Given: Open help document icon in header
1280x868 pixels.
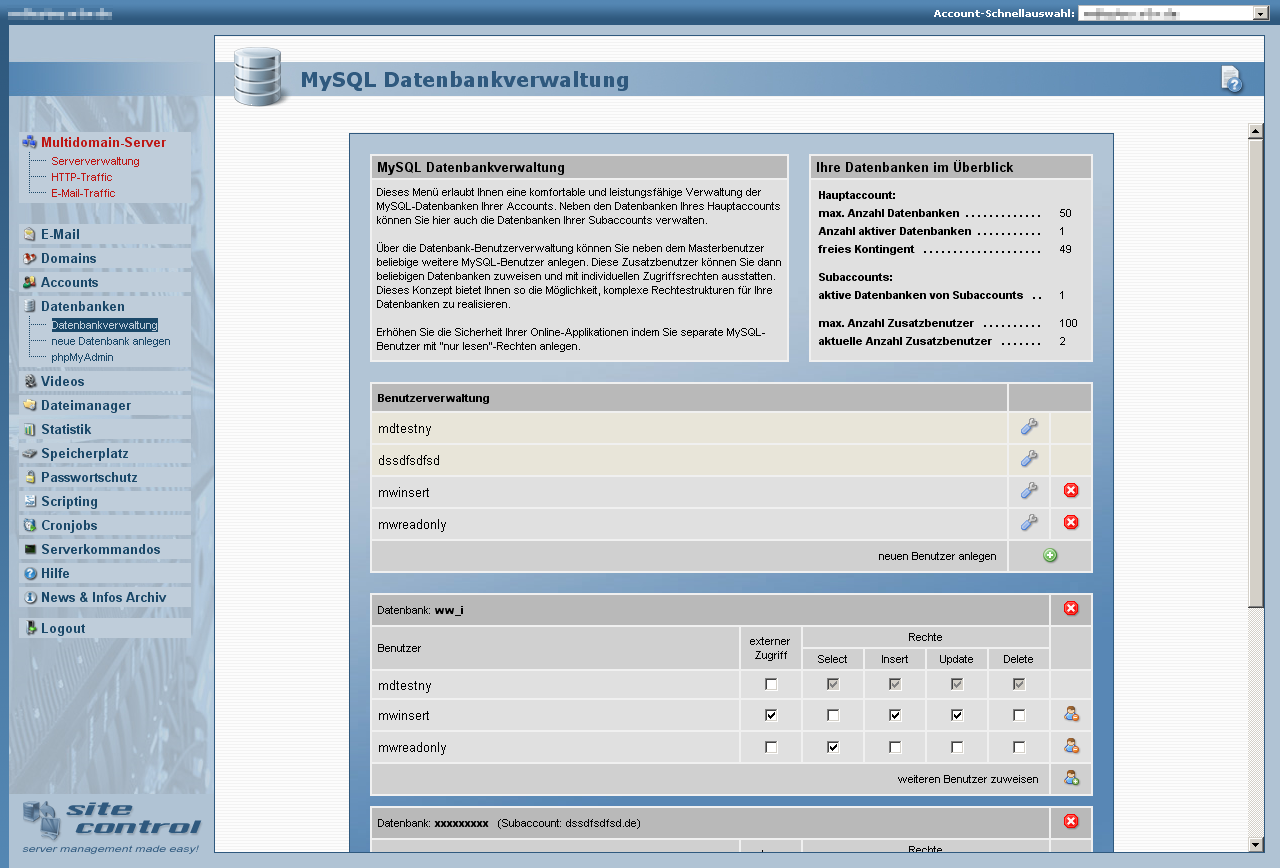Looking at the screenshot, I should 1232,80.
